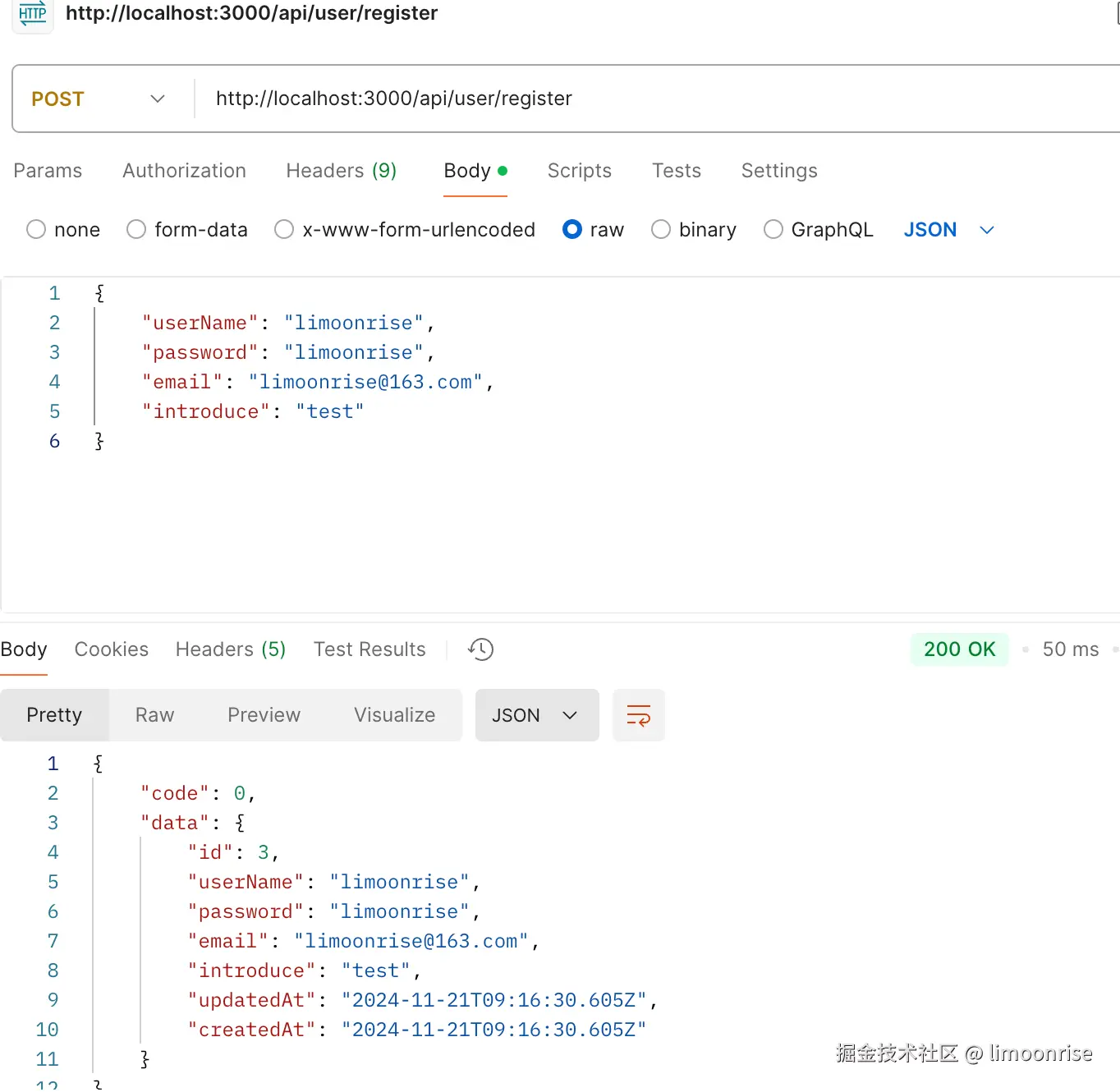Open the response history clock icon
The width and height of the screenshot is (1120, 1092).
click(x=480, y=649)
